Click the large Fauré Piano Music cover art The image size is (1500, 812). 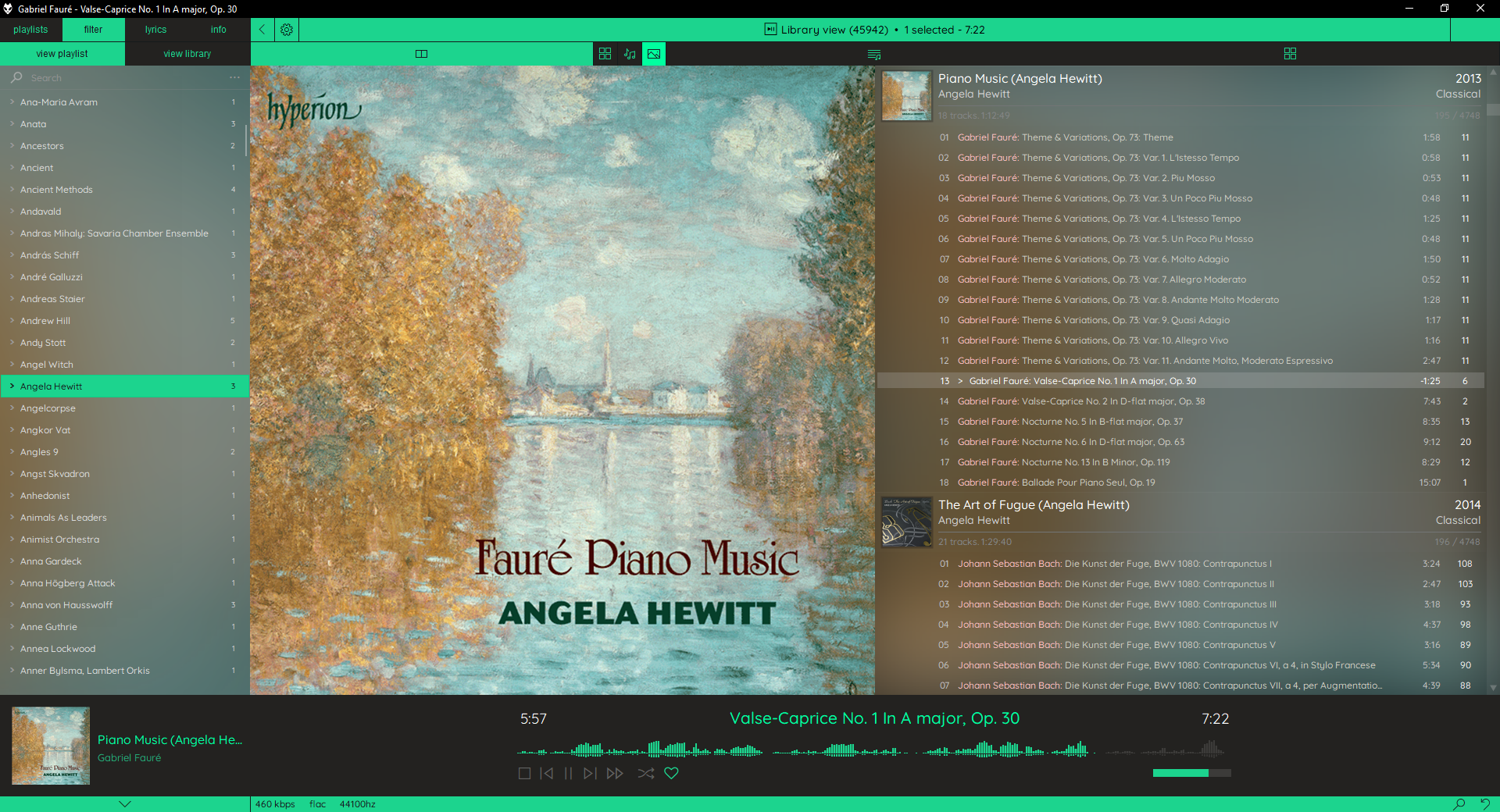point(562,380)
